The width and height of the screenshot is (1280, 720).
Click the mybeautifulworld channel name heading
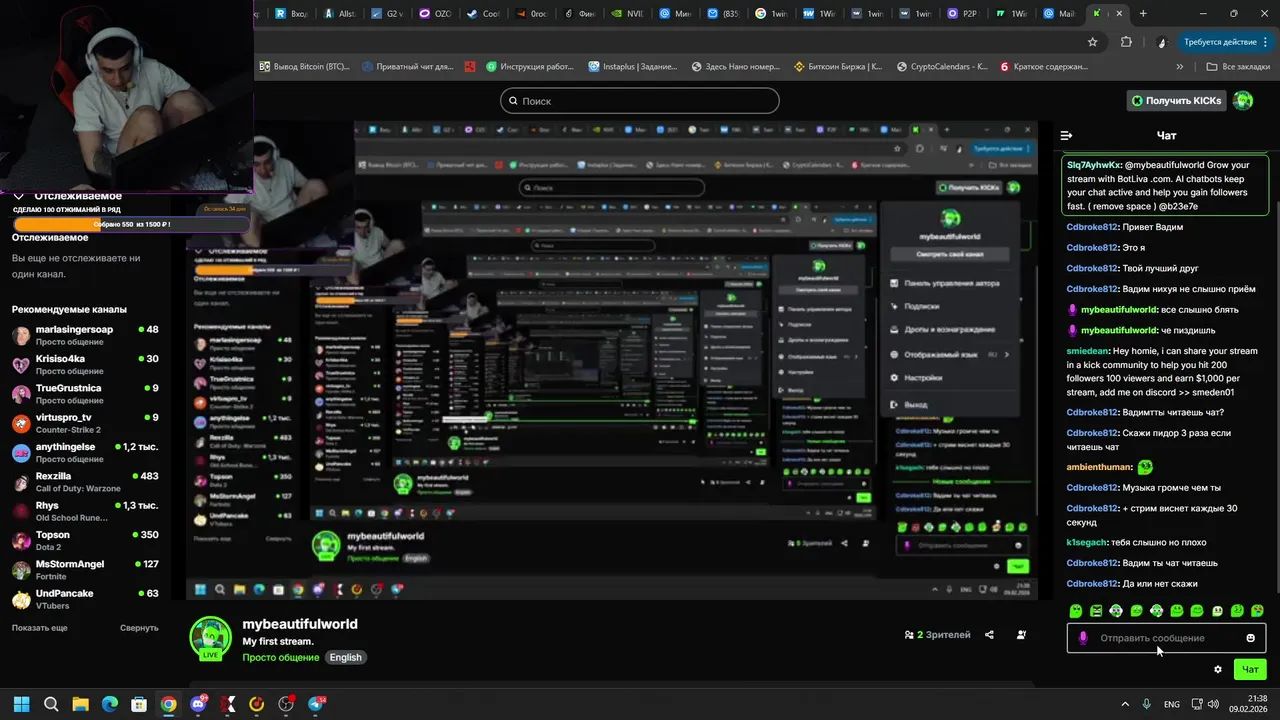[x=300, y=624]
